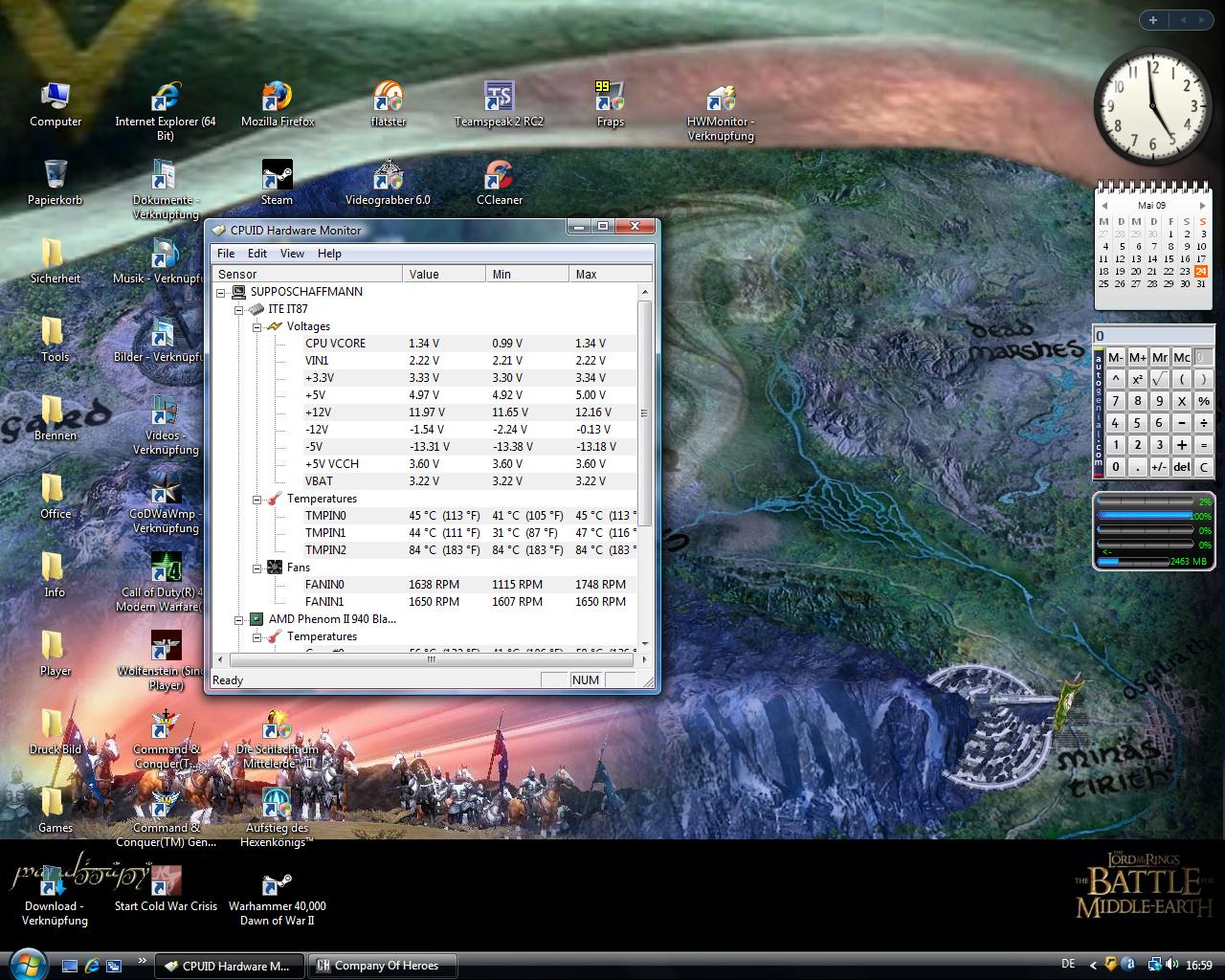Open the Office folder
The image size is (1225, 980).
coord(55,498)
